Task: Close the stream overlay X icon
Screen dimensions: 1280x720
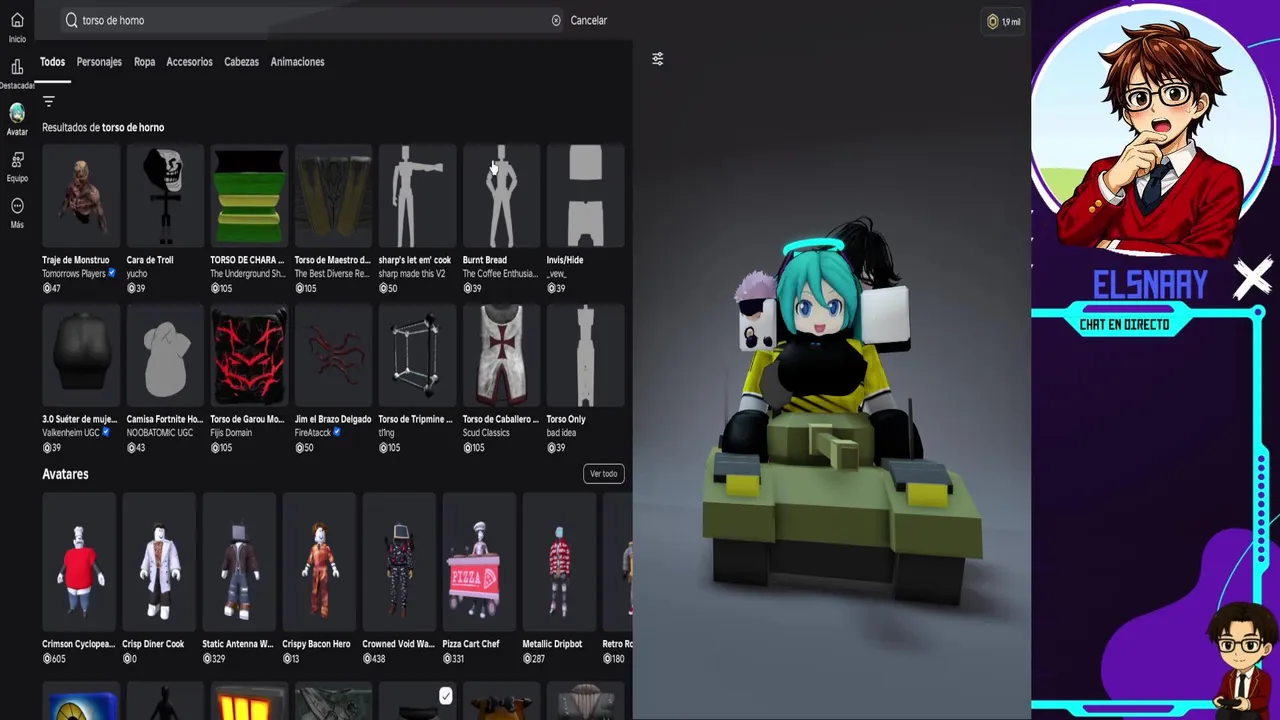Action: click(1251, 279)
